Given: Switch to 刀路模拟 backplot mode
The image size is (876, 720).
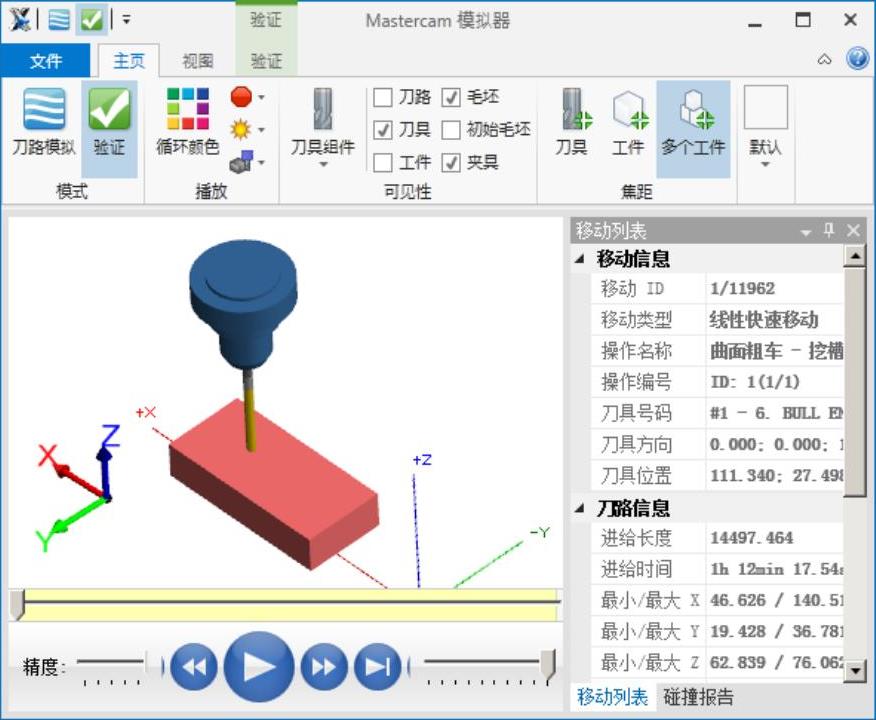Looking at the screenshot, I should (44, 122).
